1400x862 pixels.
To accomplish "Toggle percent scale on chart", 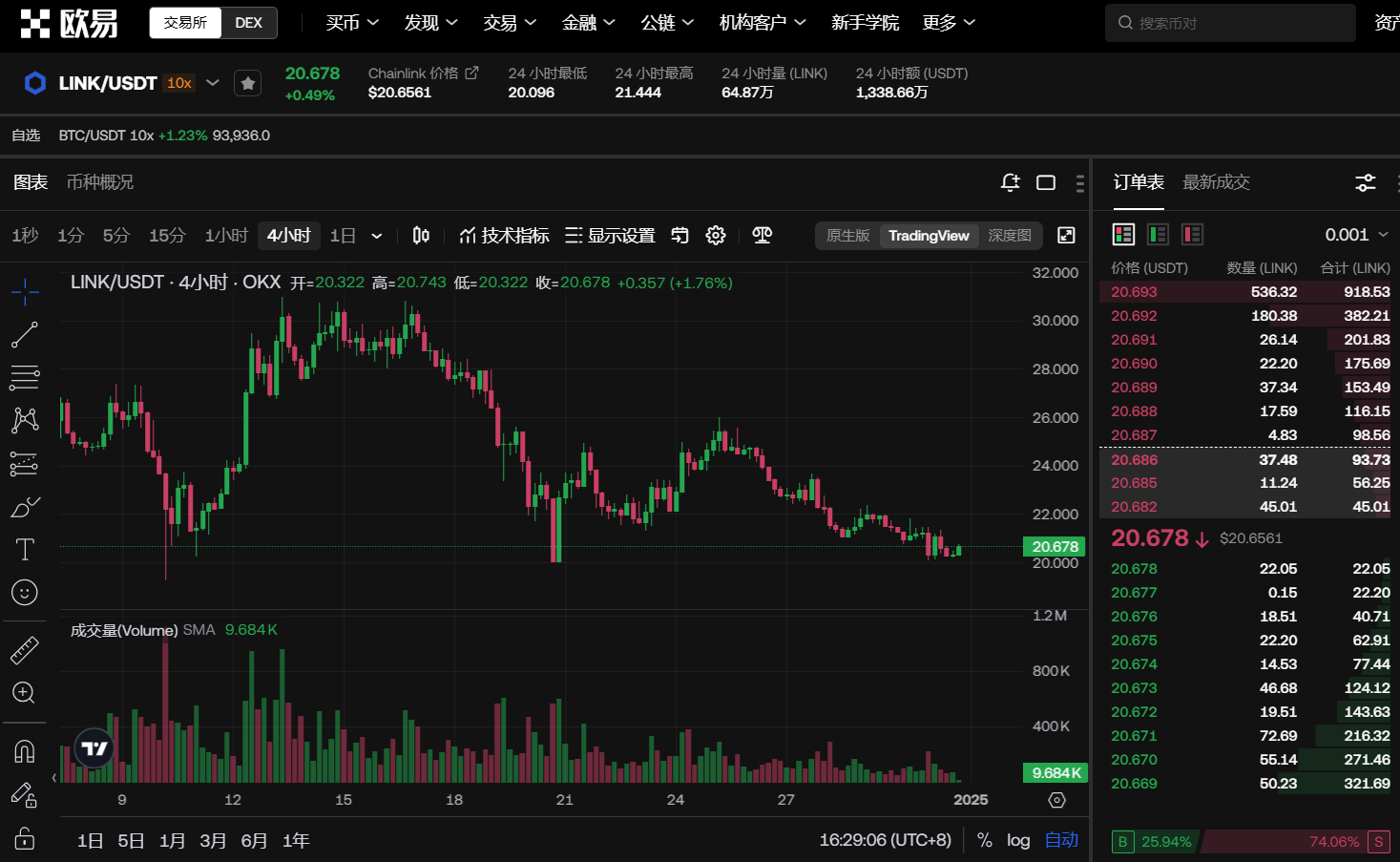I will tap(985, 840).
